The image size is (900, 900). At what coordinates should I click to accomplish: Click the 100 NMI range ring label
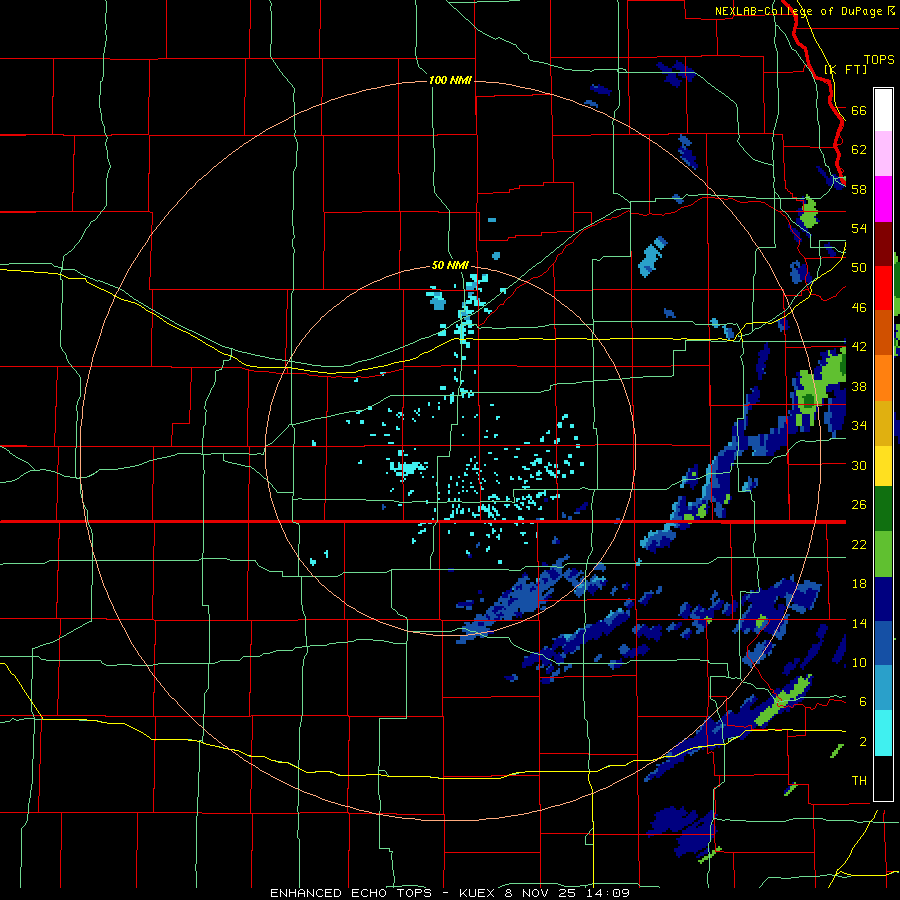coord(450,80)
